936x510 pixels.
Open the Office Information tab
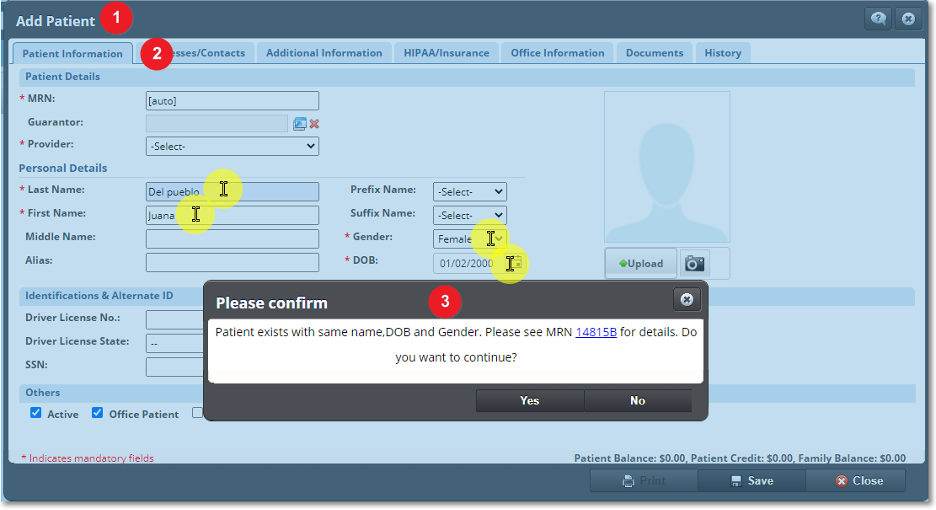tap(557, 53)
